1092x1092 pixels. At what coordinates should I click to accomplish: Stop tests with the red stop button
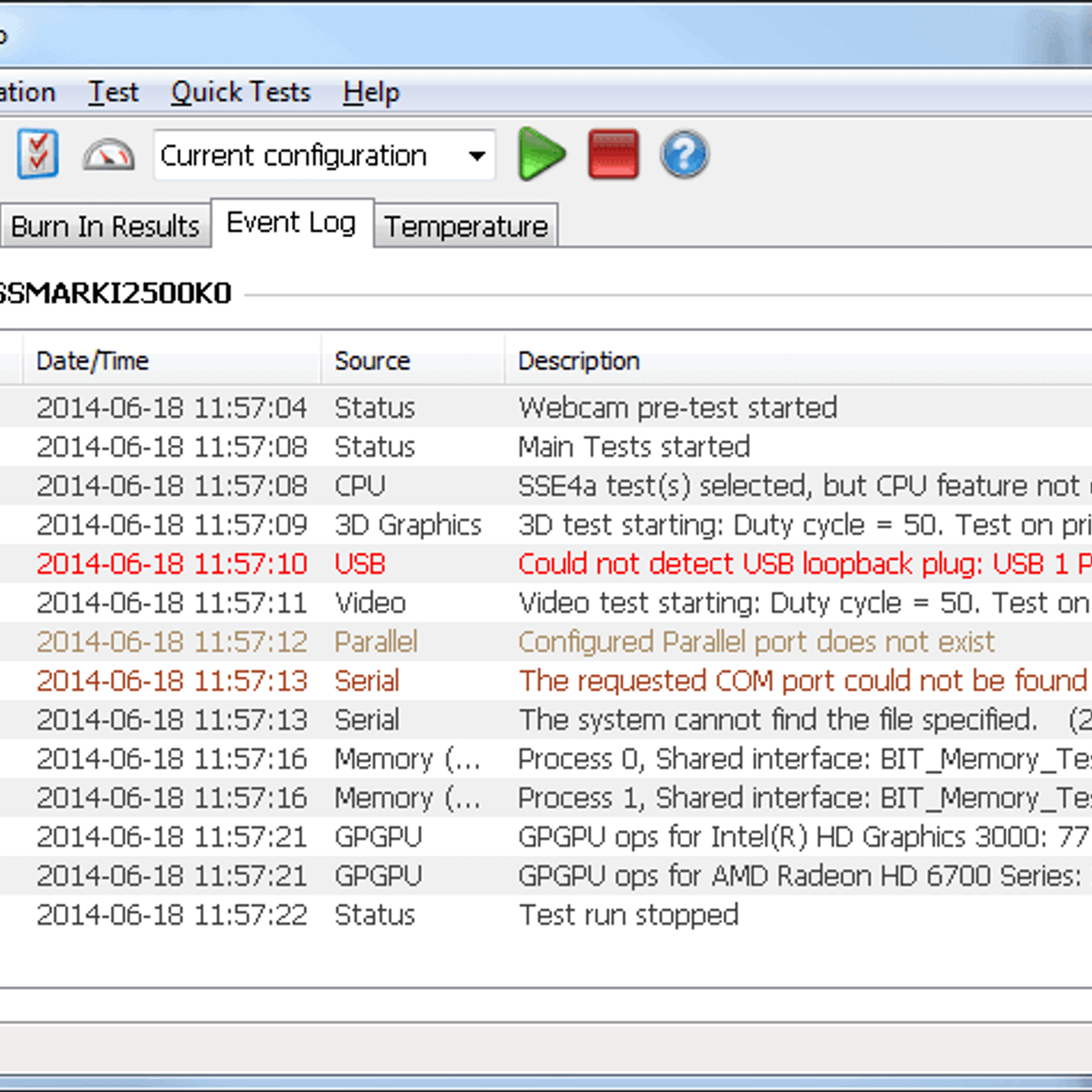(x=613, y=154)
